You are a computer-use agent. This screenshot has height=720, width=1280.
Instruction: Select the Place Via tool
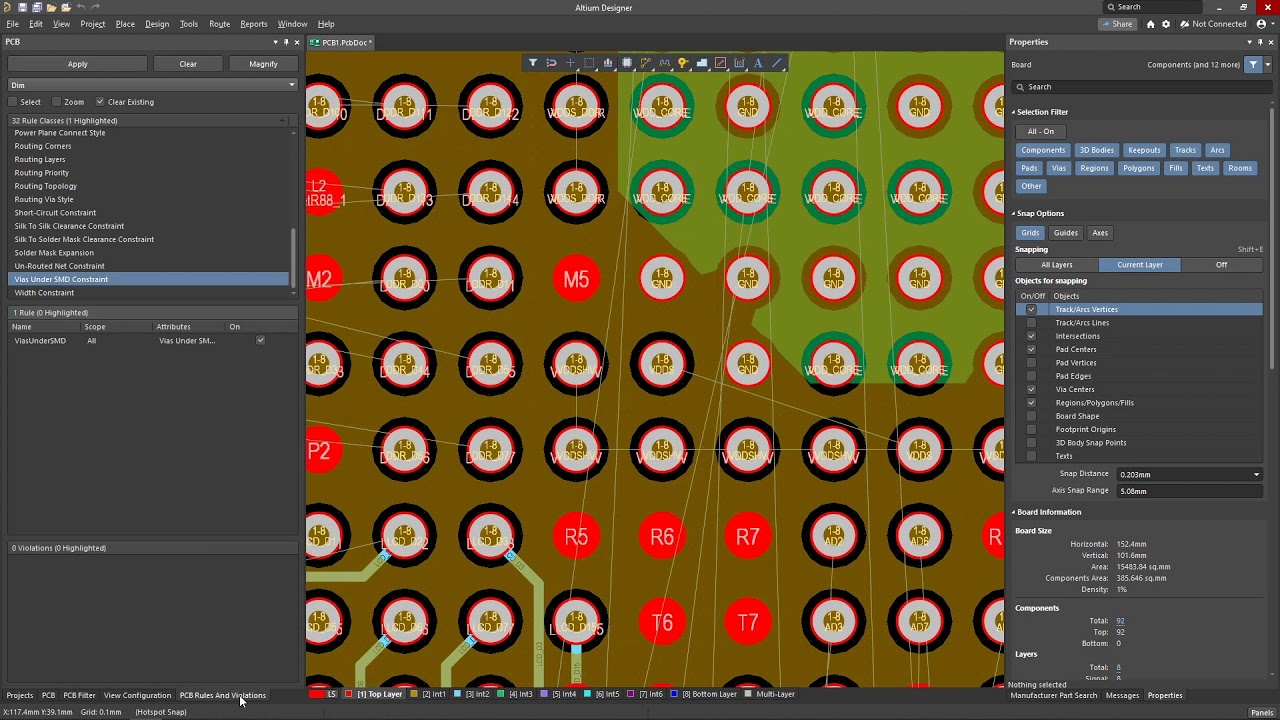[x=683, y=63]
